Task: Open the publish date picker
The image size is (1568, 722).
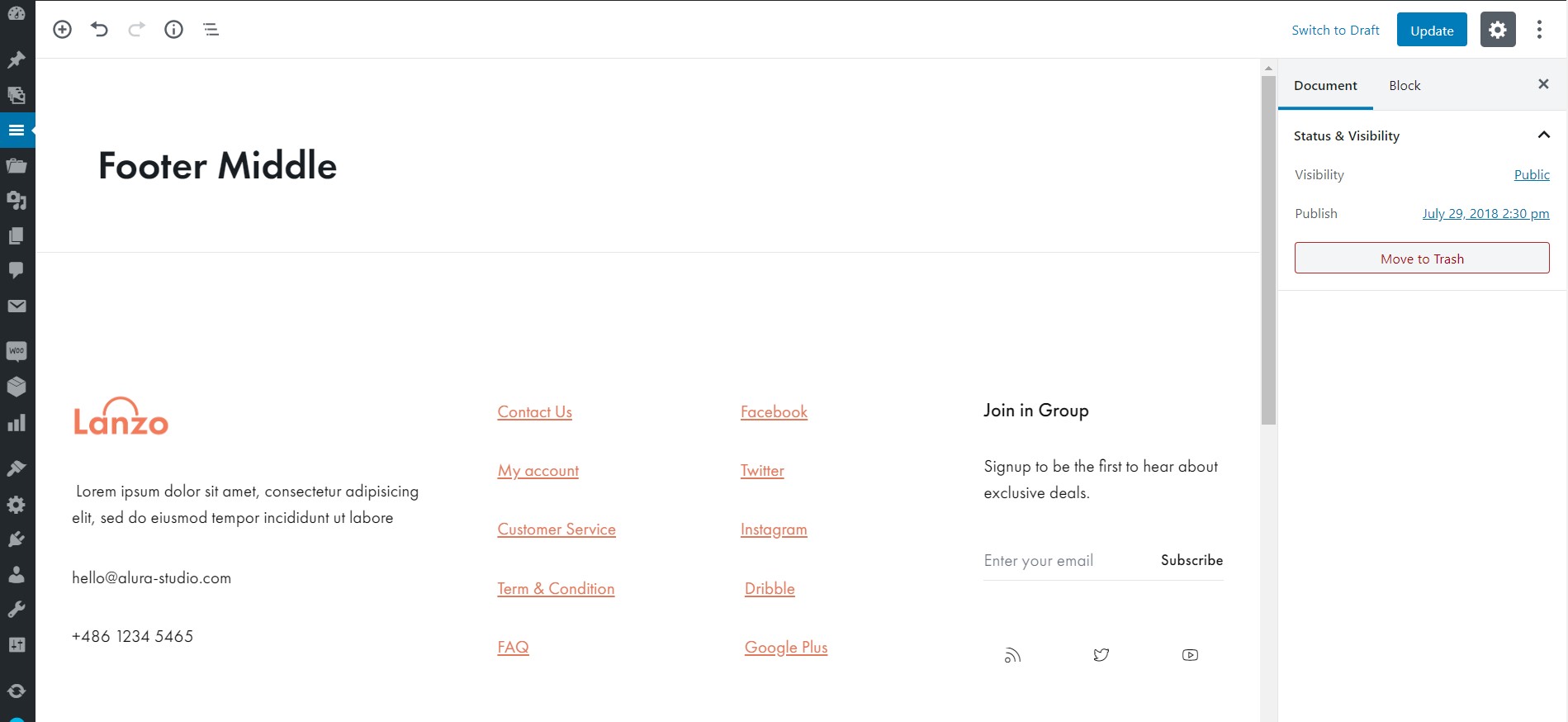Action: [1485, 213]
